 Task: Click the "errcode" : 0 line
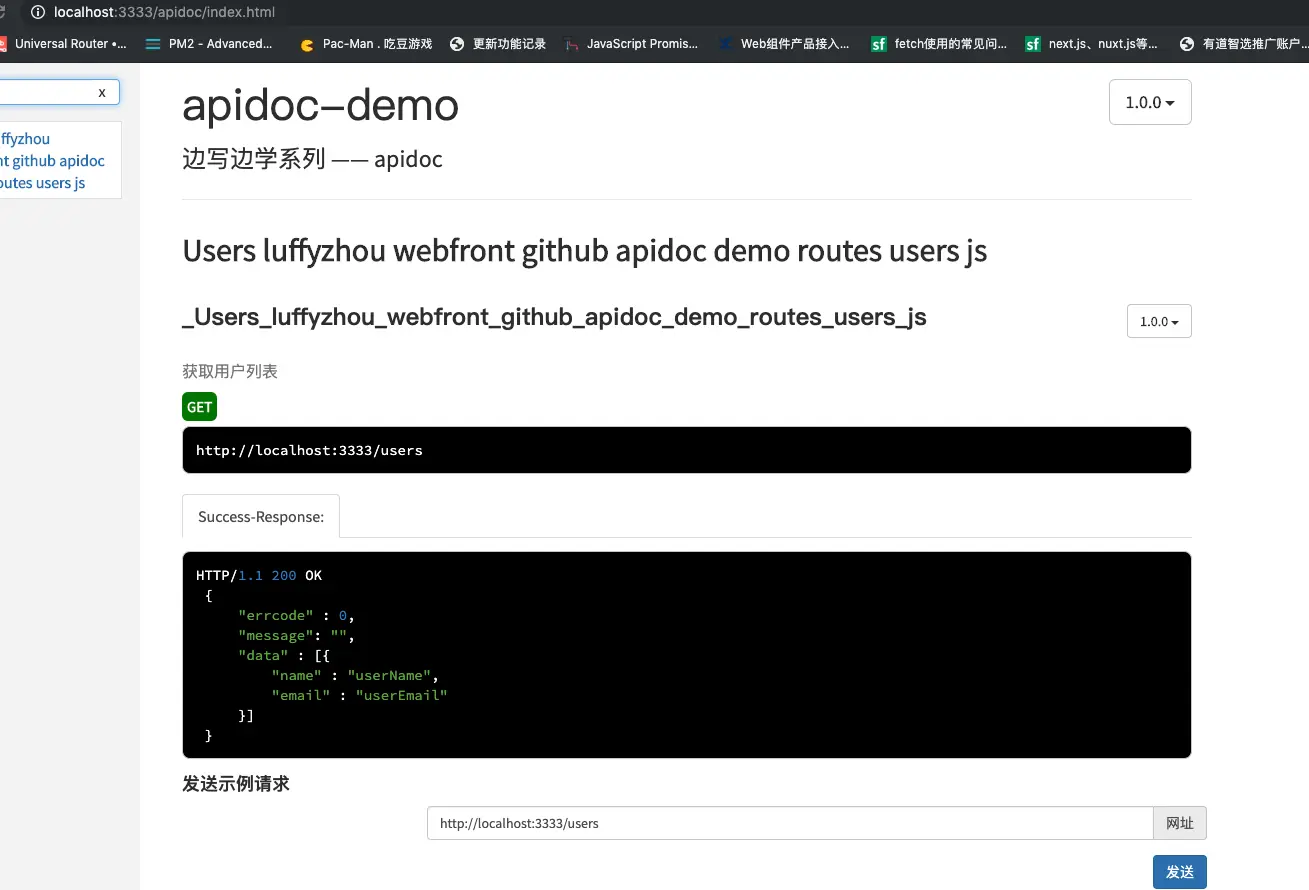click(x=296, y=615)
